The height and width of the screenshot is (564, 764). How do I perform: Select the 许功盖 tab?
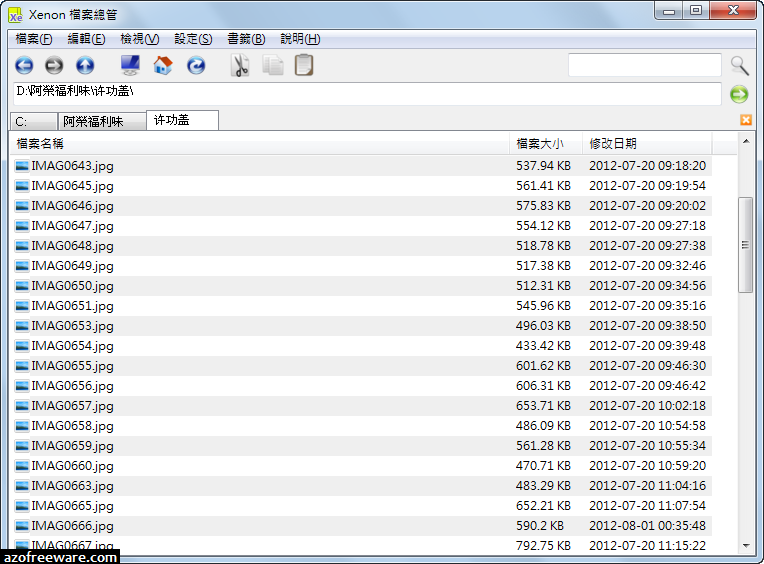coord(182,120)
